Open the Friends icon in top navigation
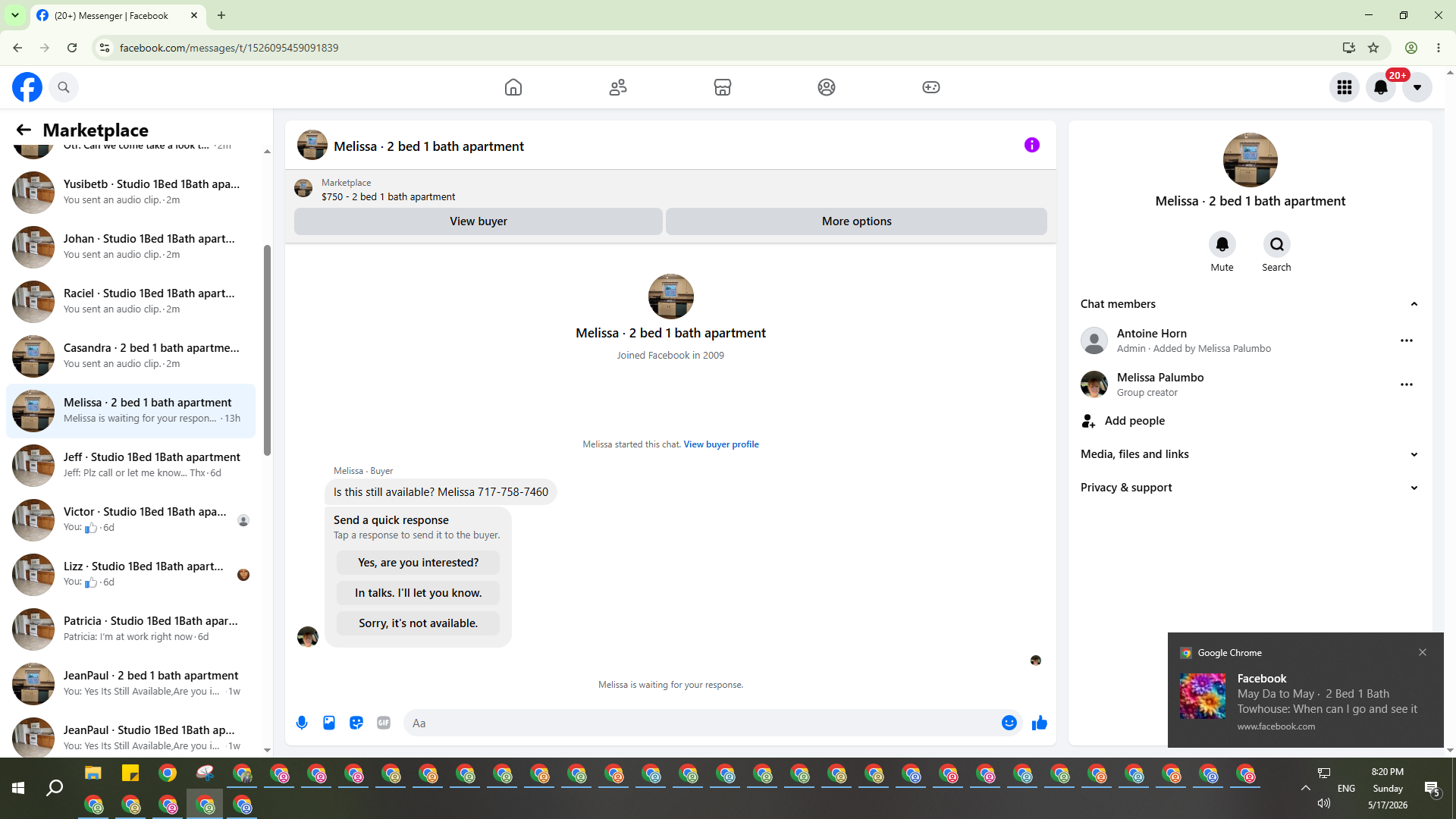This screenshot has height=819, width=1456. 618,87
